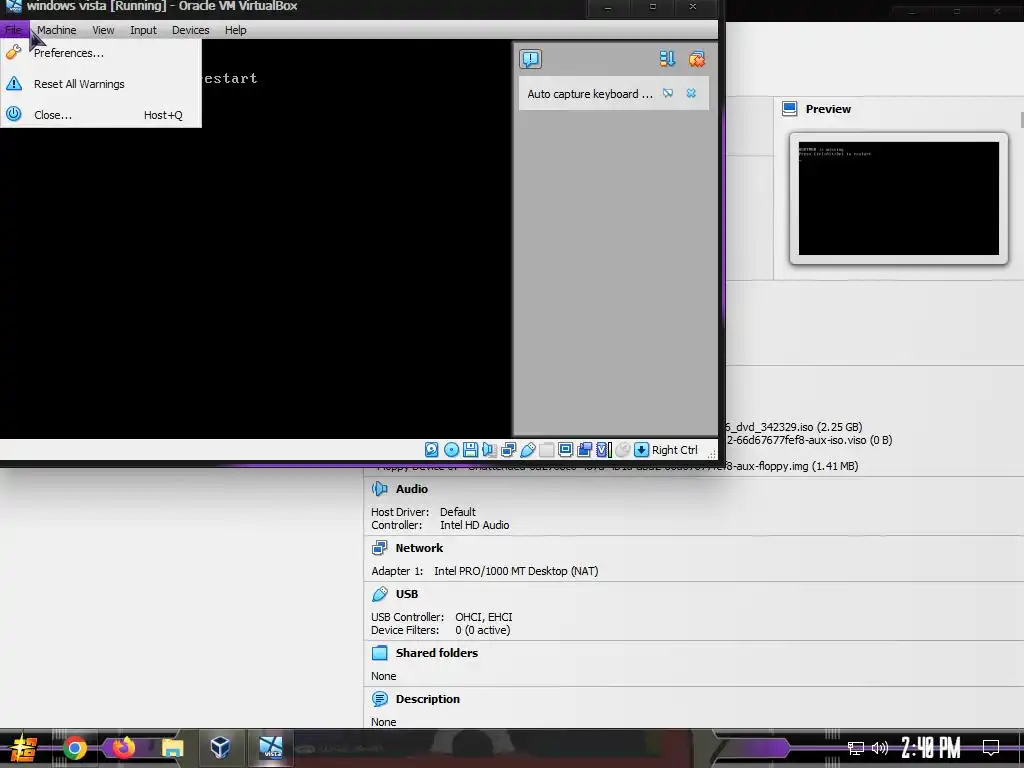Viewport: 1024px width, 768px height.
Task: Open the View menu
Action: tap(103, 30)
